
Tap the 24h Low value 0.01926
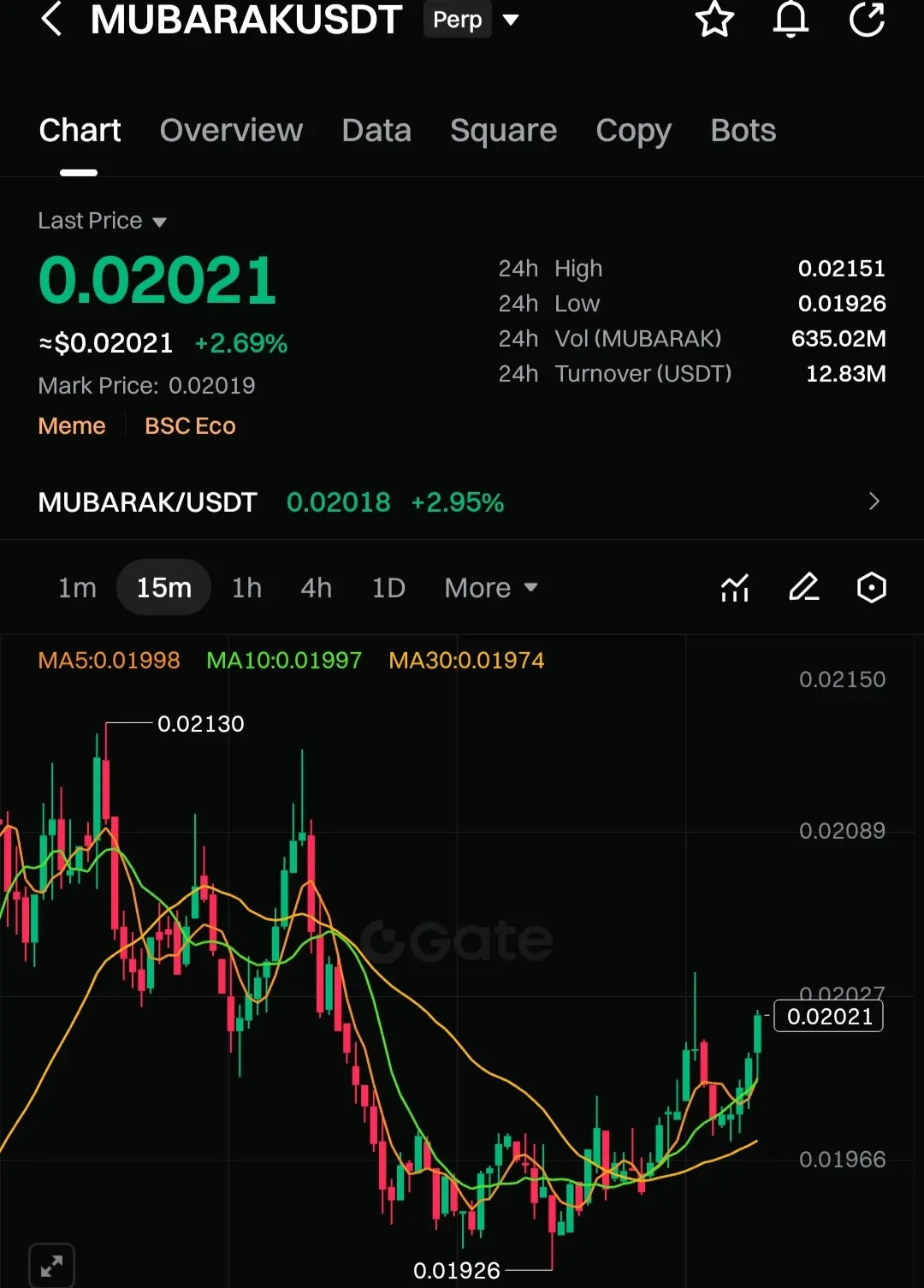[x=842, y=304]
